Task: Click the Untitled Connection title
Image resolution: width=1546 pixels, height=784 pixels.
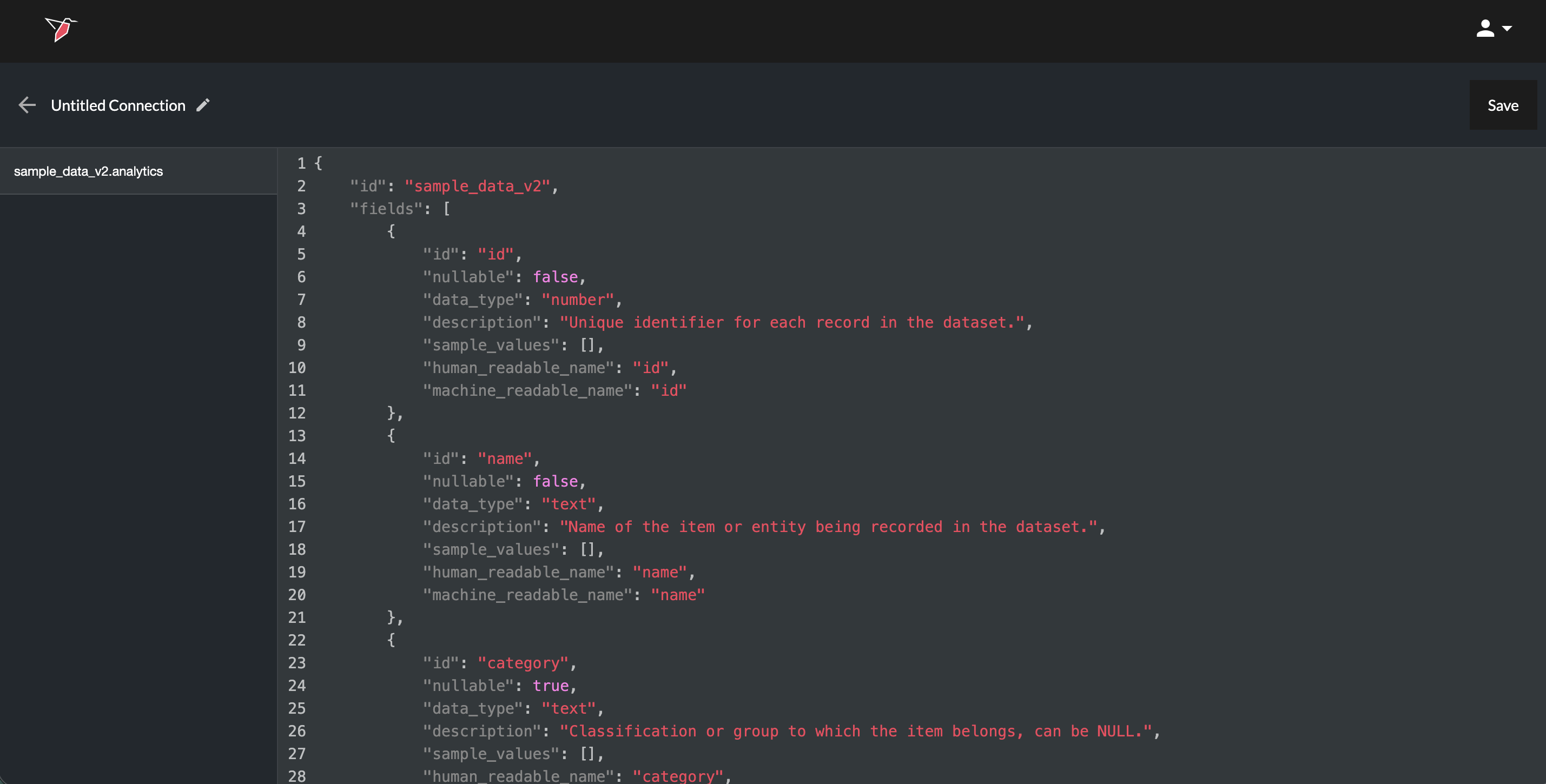Action: point(117,105)
